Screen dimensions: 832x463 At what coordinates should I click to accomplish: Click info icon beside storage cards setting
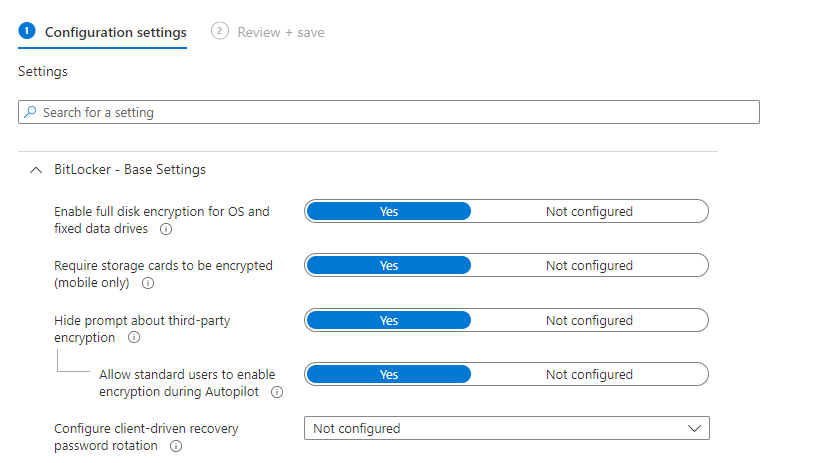click(x=148, y=283)
